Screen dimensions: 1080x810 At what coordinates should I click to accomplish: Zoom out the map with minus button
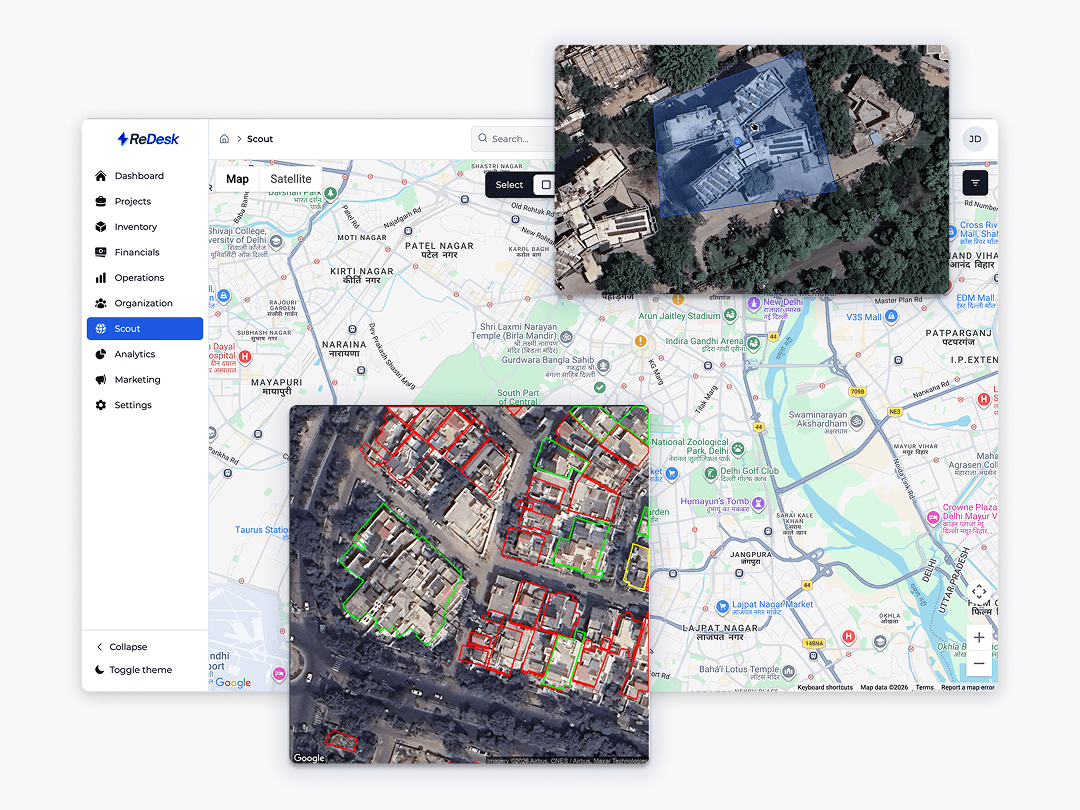(x=979, y=663)
